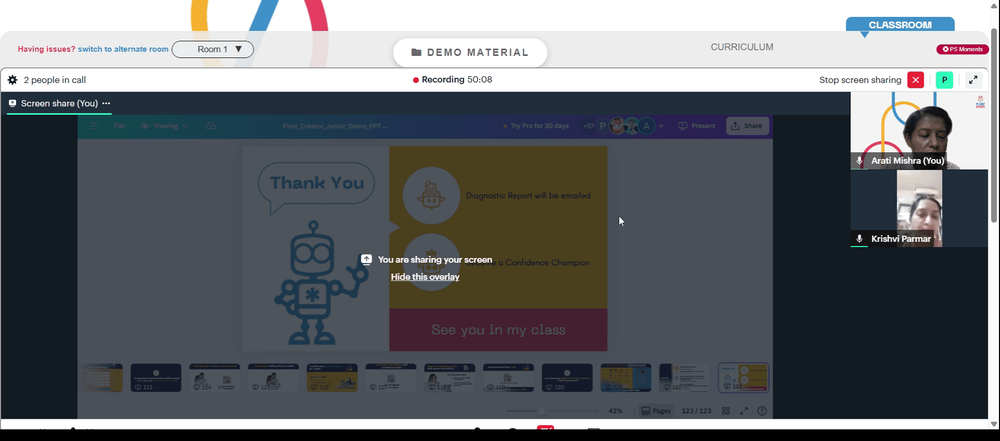
Task: Toggle the Pages button
Action: pos(656,411)
